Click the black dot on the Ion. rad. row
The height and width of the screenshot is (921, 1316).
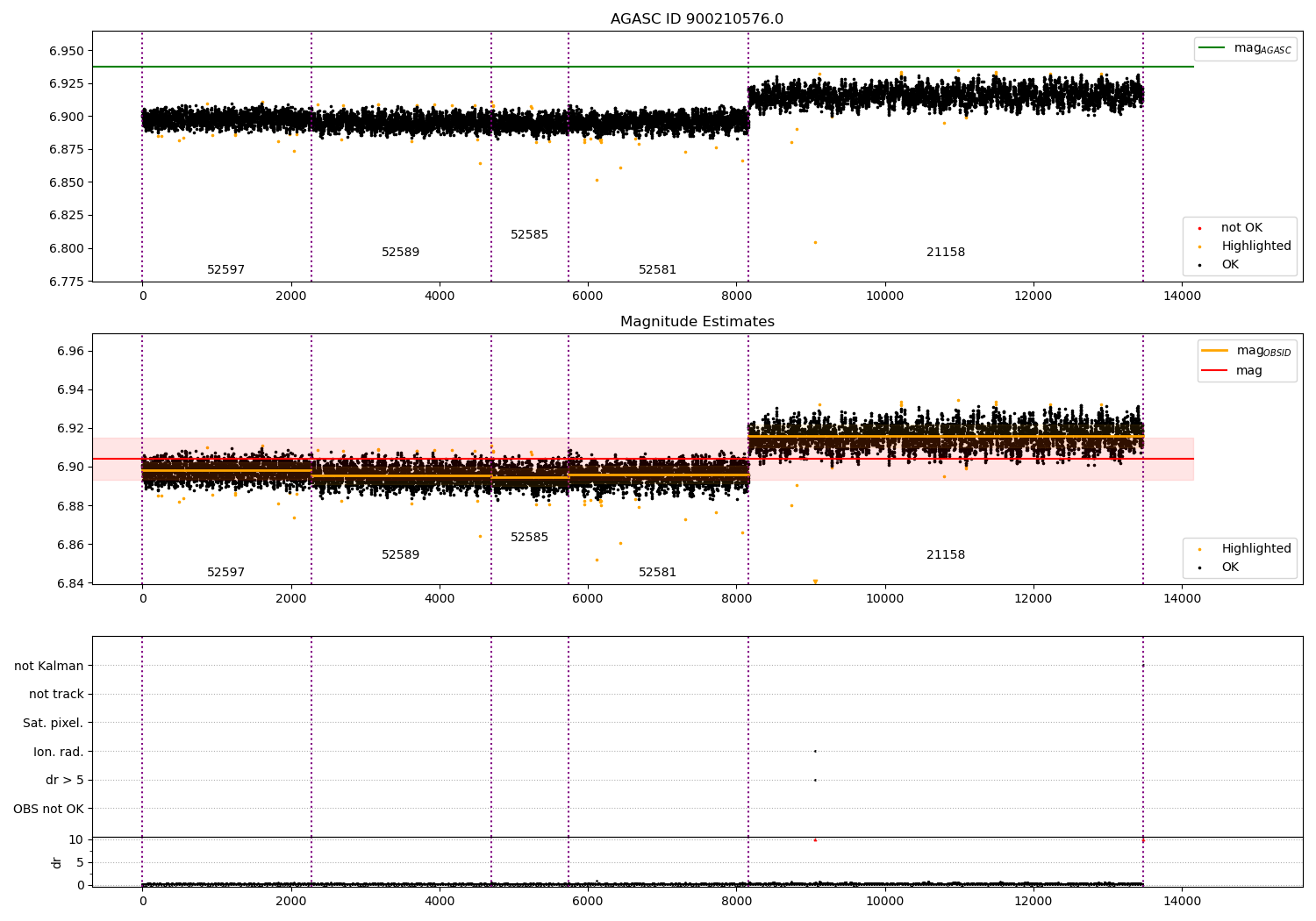point(815,751)
